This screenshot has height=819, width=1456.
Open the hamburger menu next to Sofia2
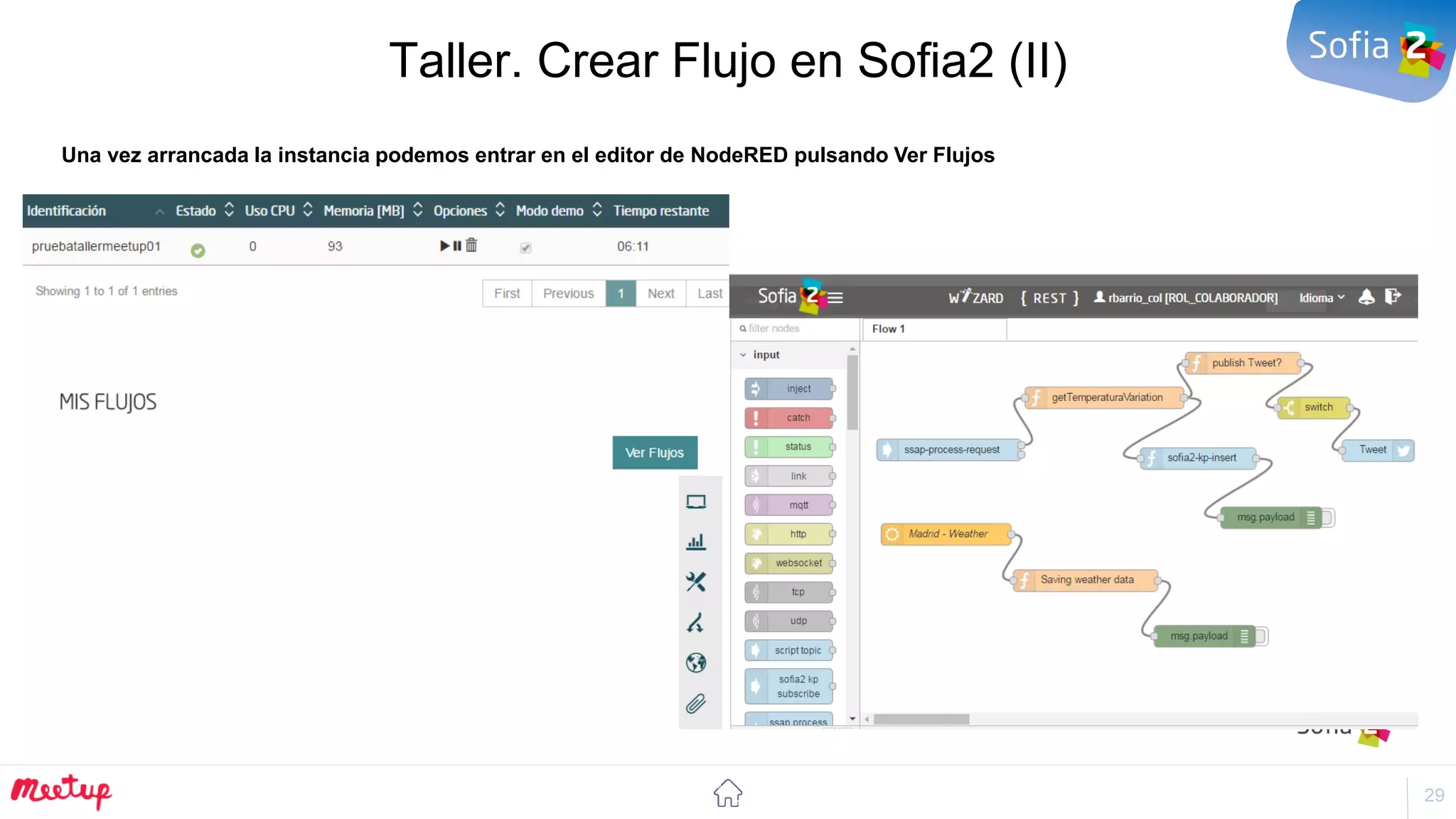(835, 298)
